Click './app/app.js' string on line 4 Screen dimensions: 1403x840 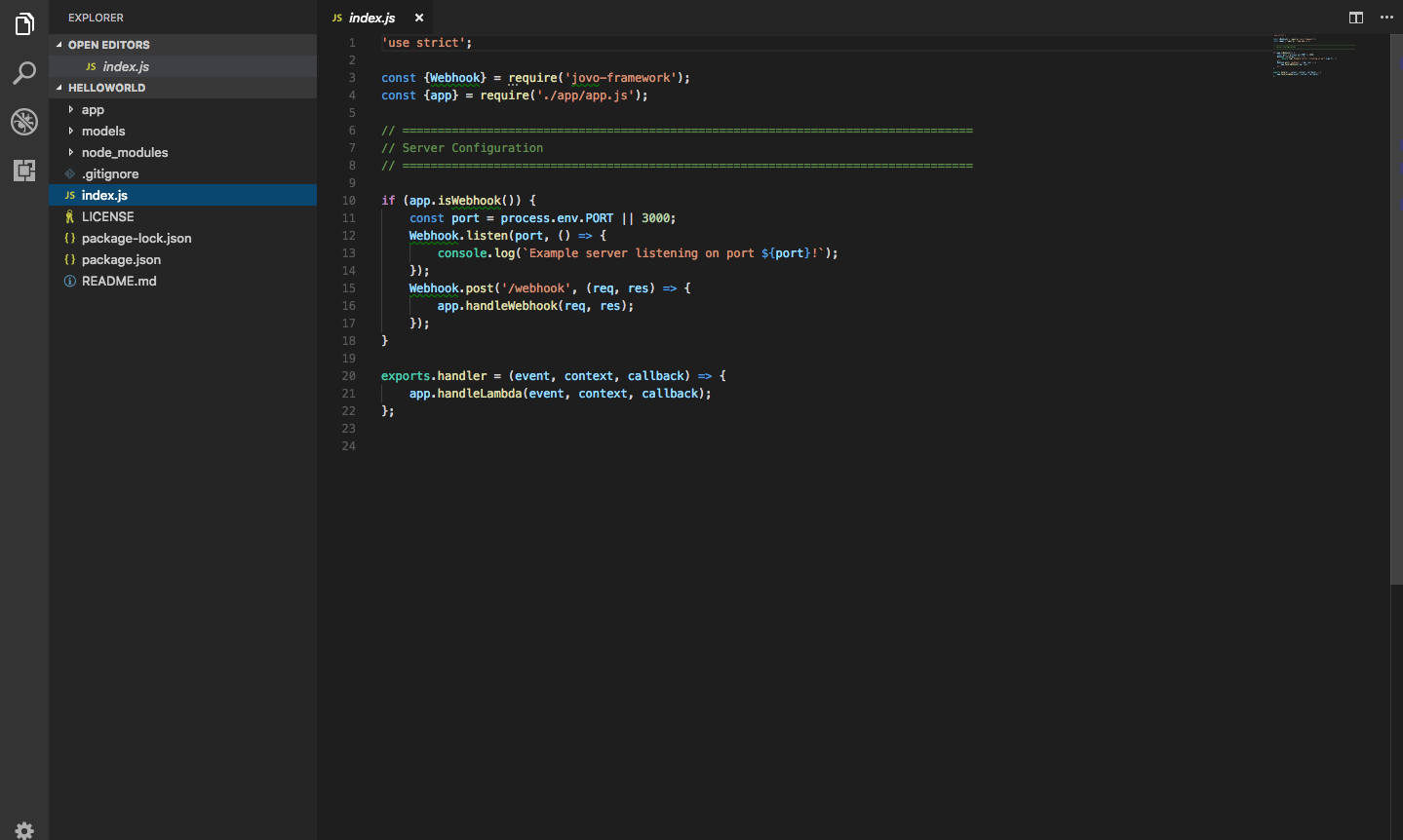(x=585, y=95)
